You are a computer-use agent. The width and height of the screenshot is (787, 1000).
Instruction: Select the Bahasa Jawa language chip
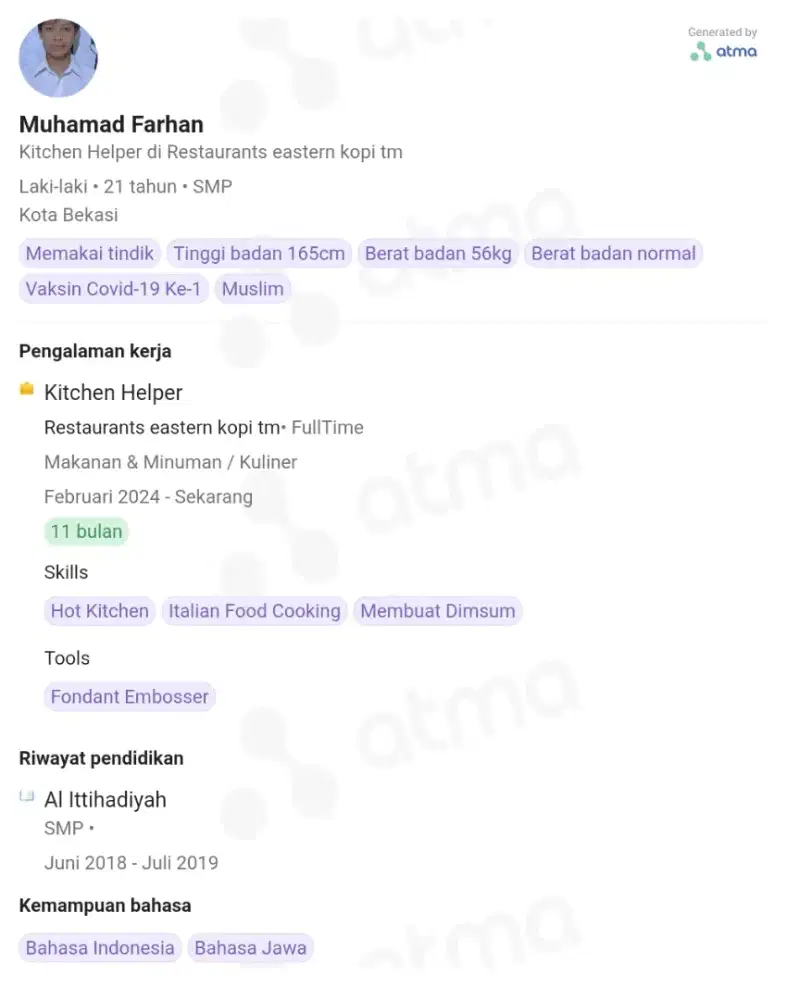point(251,948)
